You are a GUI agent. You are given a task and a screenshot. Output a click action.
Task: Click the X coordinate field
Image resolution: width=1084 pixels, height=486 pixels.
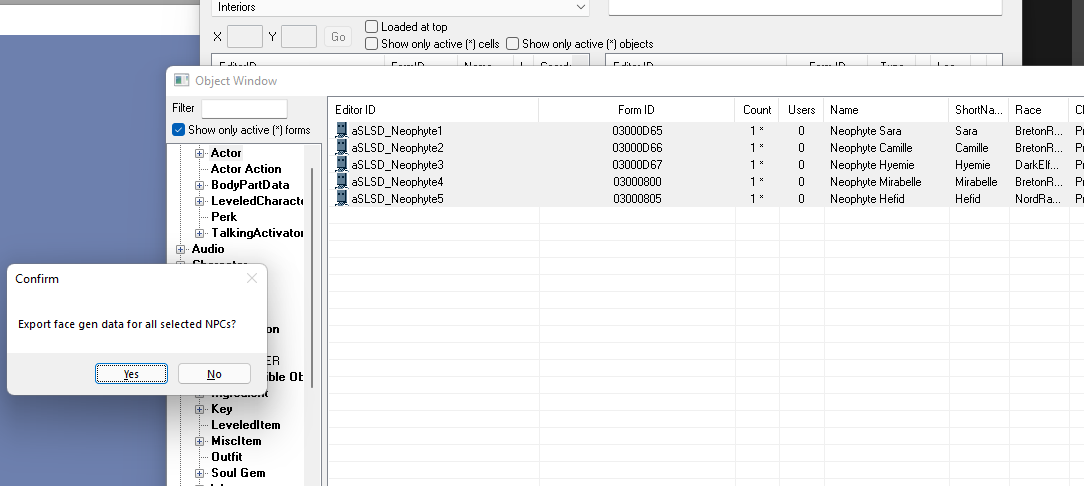245,37
